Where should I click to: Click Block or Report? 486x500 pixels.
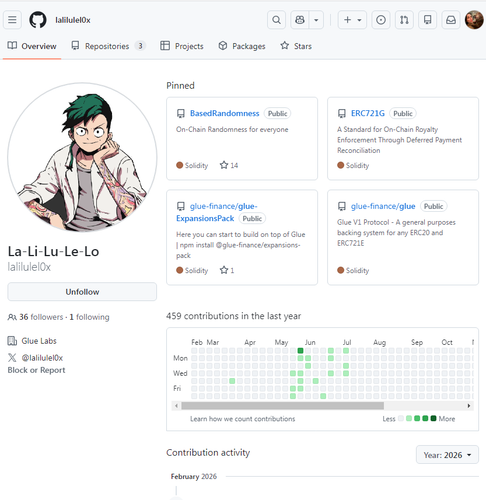[x=36, y=370]
